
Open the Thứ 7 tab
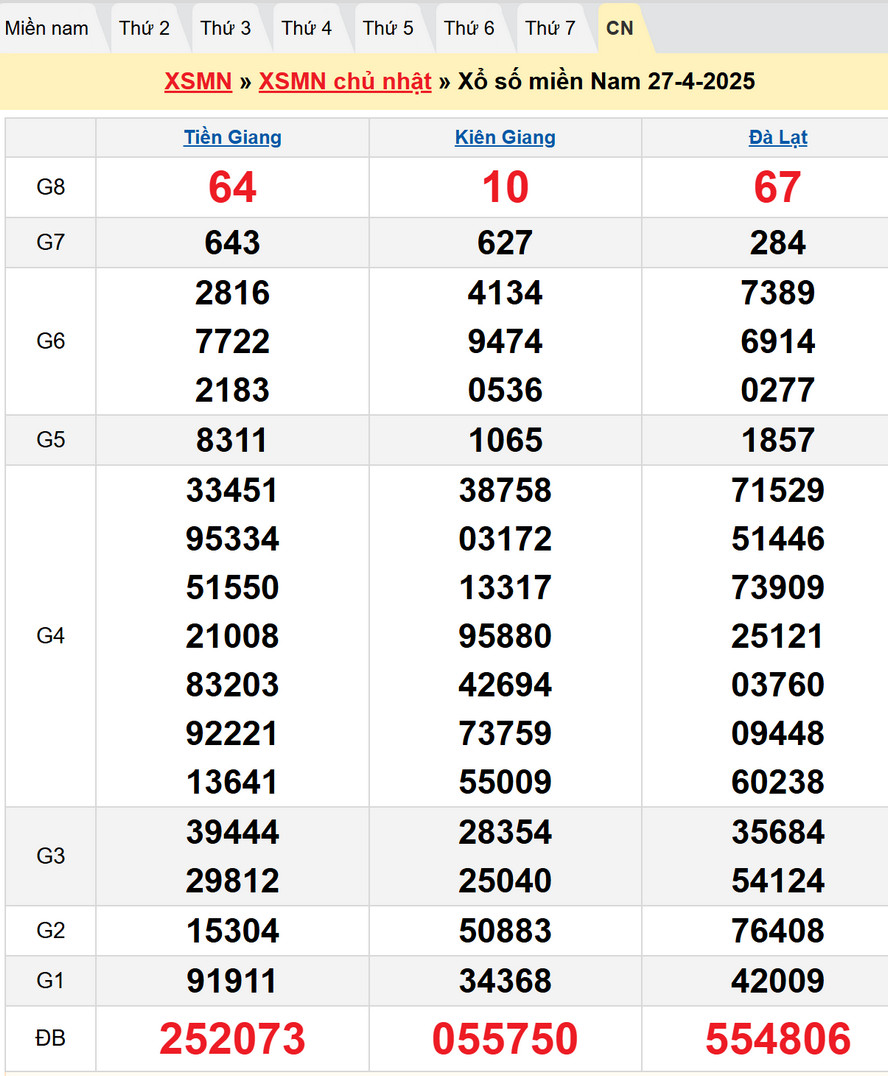(550, 28)
